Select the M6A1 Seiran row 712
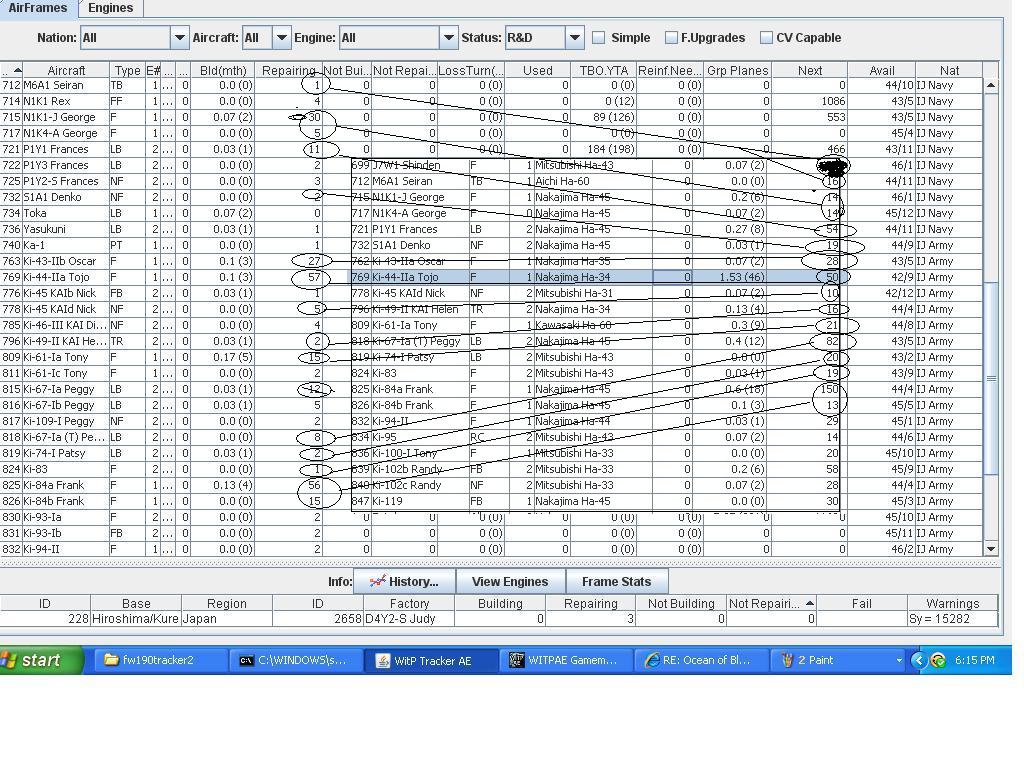The height and width of the screenshot is (768, 1024). [491, 85]
